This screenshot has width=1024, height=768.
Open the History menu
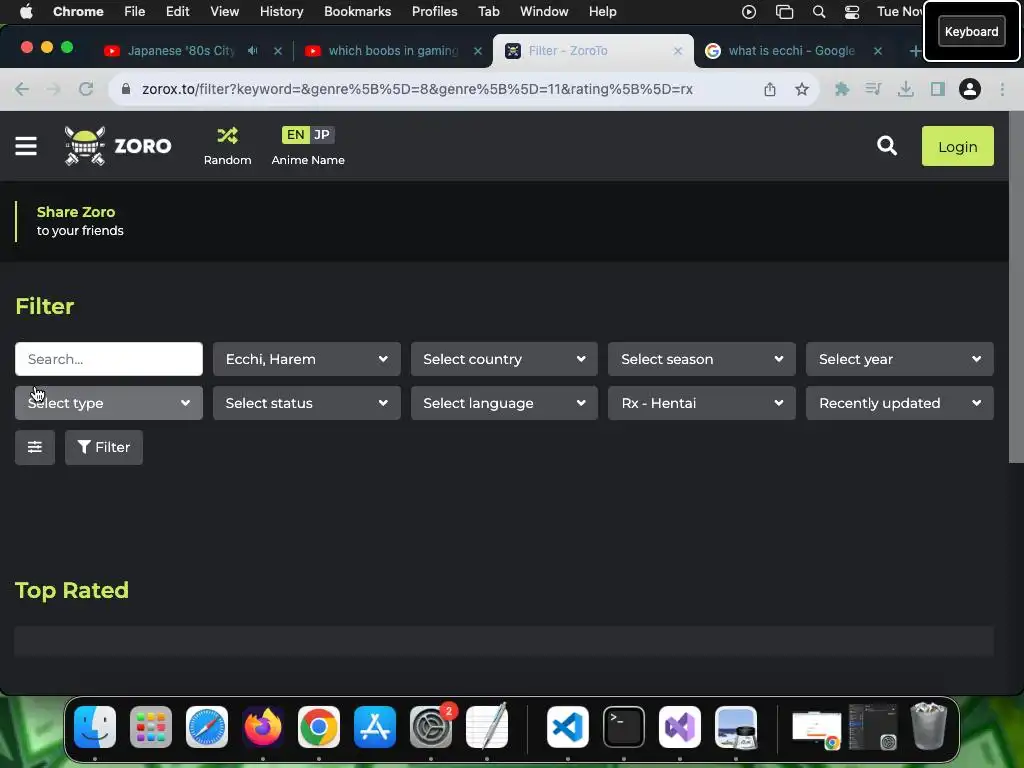[281, 12]
